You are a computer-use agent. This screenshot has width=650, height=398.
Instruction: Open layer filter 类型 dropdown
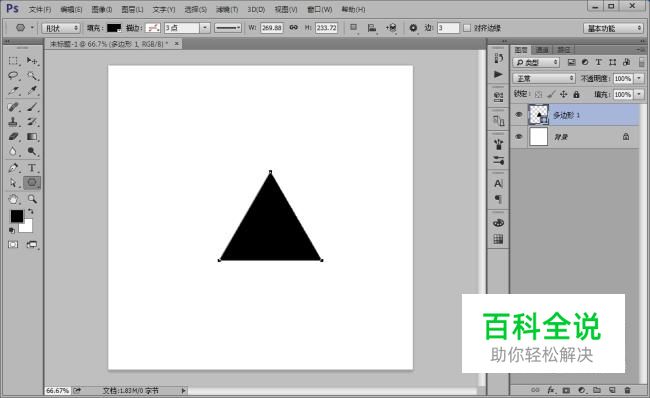point(536,62)
